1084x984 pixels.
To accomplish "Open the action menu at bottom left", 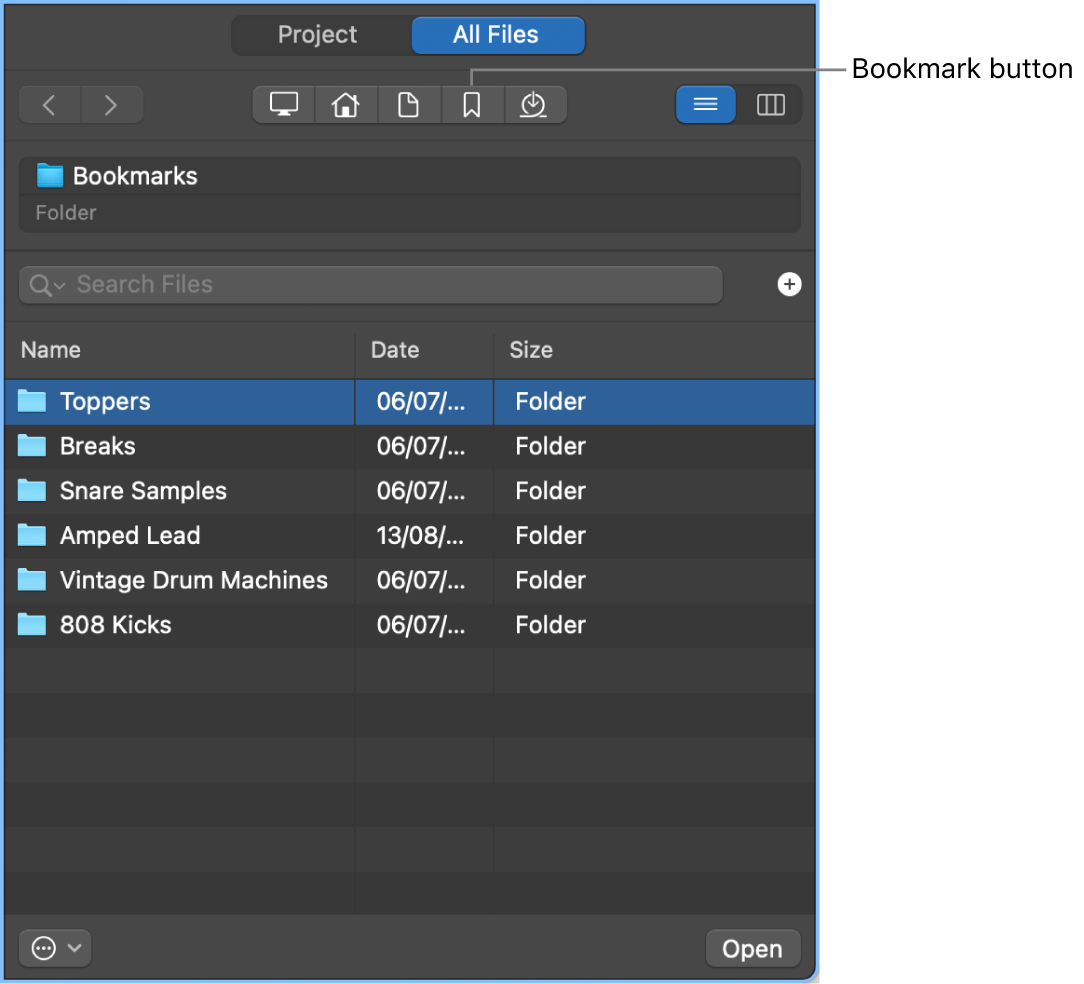I will coord(42,948).
